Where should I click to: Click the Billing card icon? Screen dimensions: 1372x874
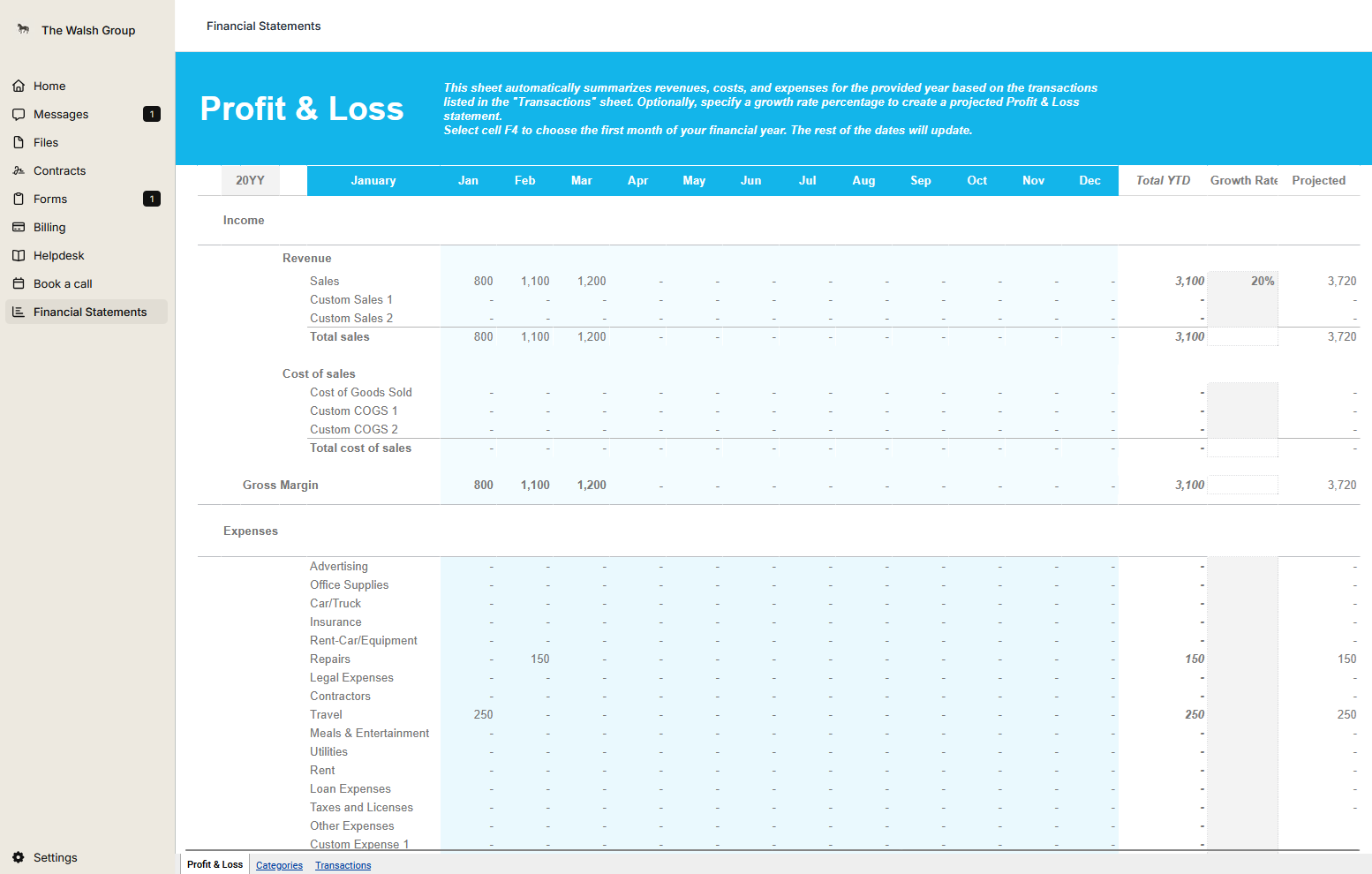(x=19, y=227)
